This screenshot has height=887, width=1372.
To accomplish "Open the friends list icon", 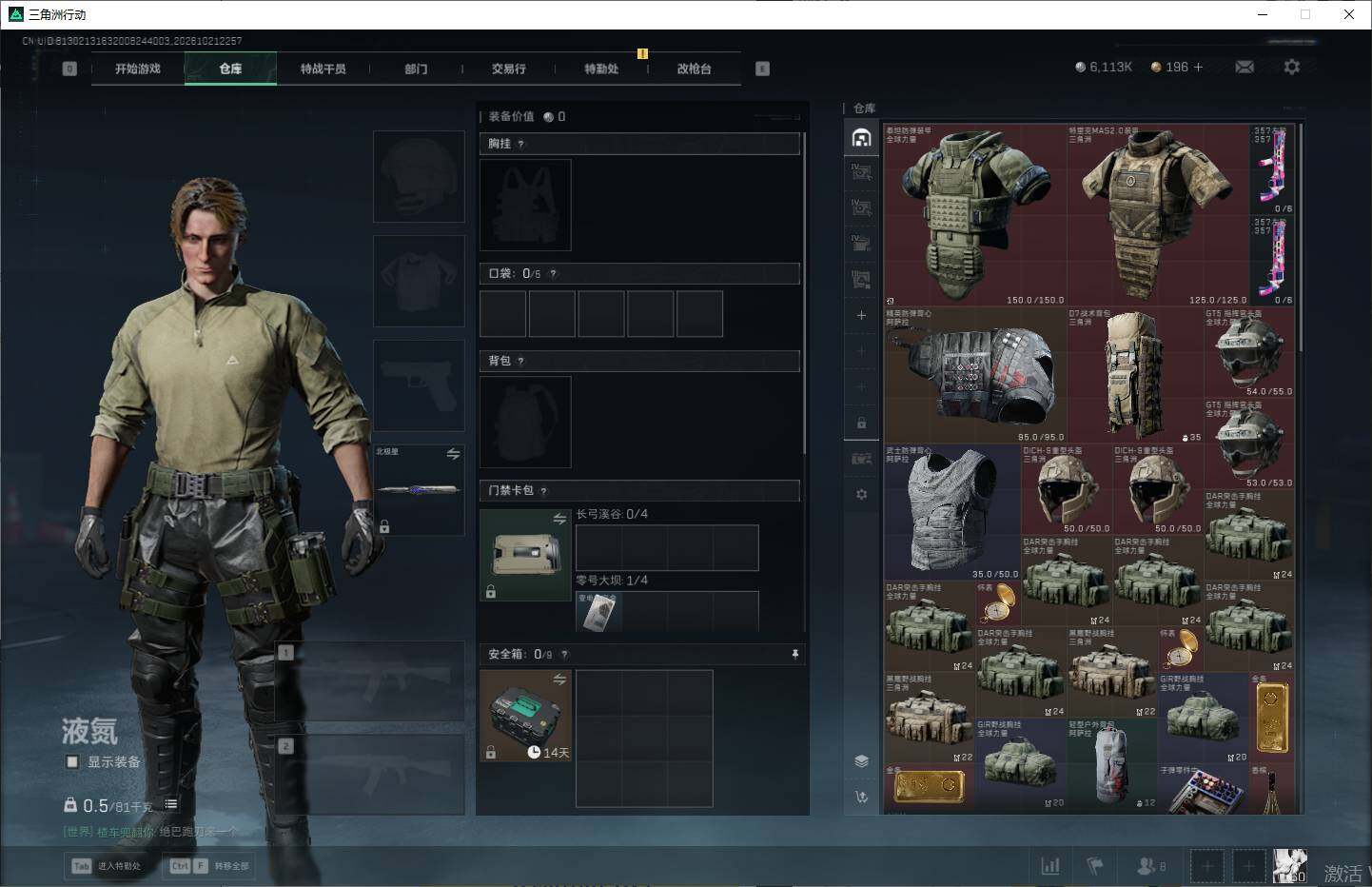I will point(1146,866).
